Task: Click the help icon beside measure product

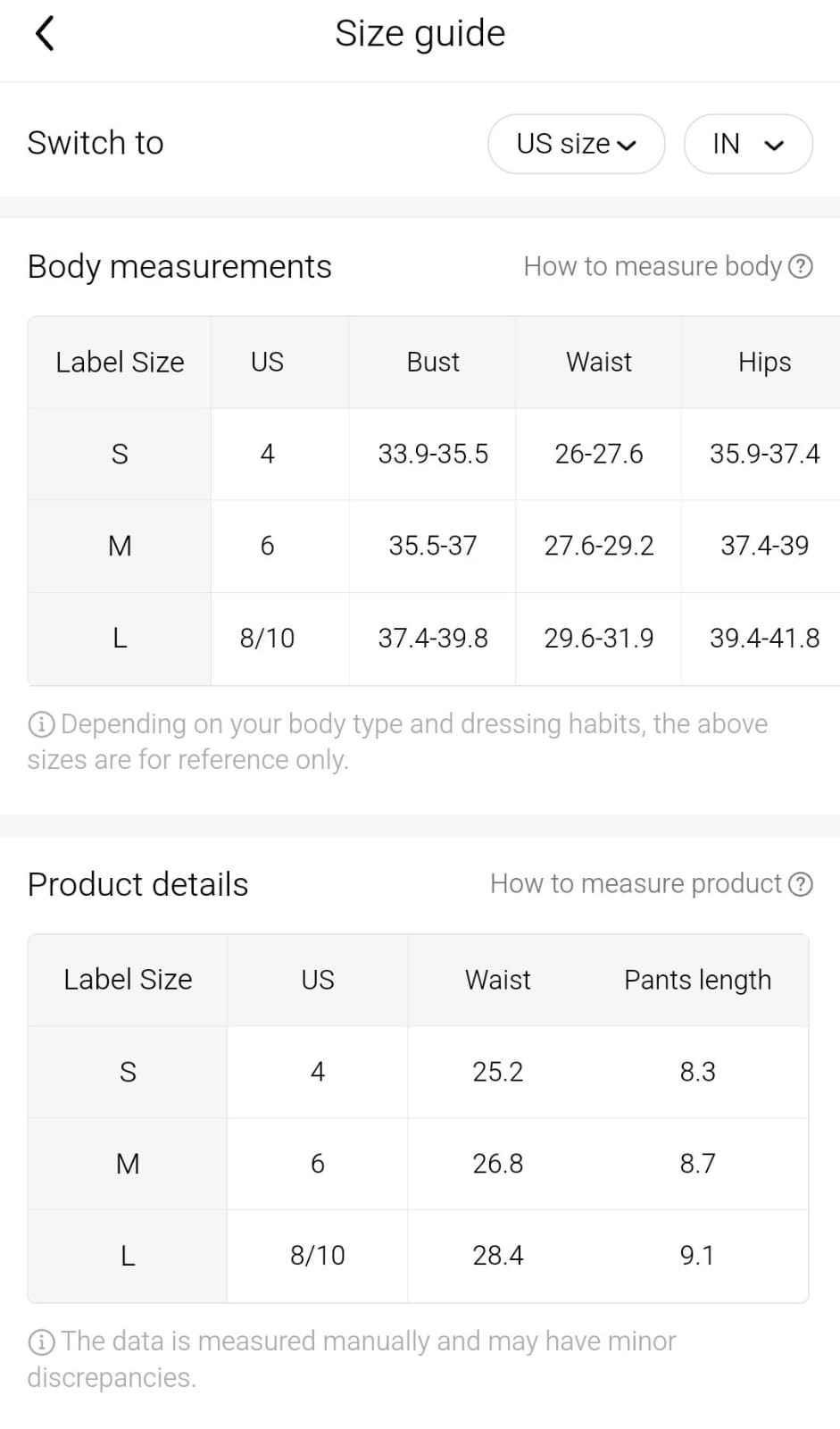Action: coord(801,884)
